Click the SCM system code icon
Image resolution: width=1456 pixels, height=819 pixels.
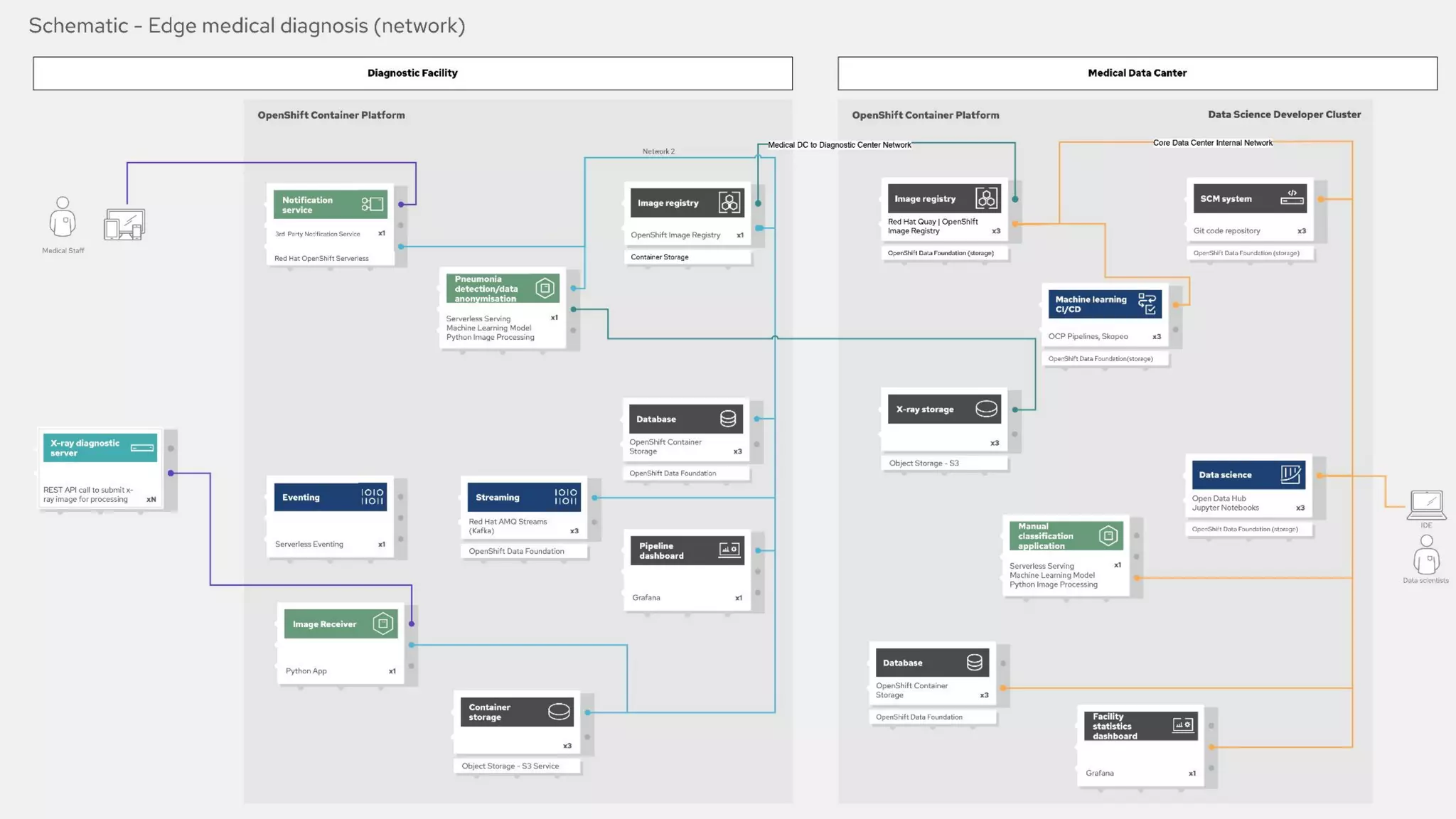point(1292,198)
